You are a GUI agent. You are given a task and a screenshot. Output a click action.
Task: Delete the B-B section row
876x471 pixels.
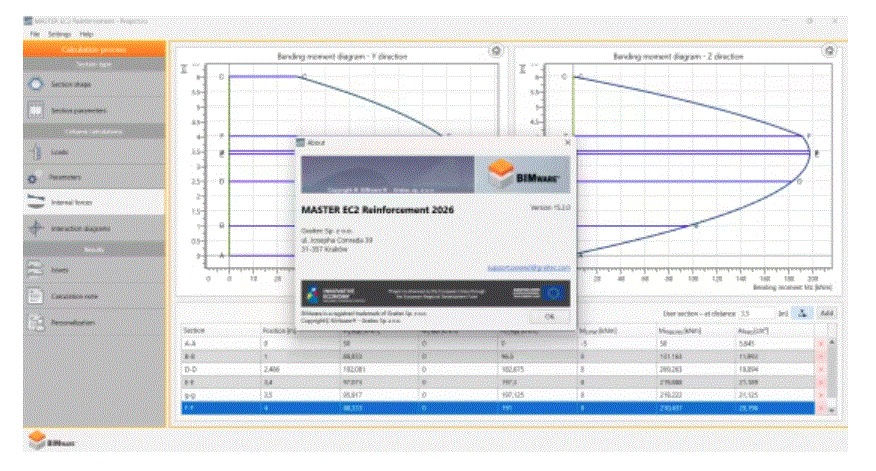point(821,356)
